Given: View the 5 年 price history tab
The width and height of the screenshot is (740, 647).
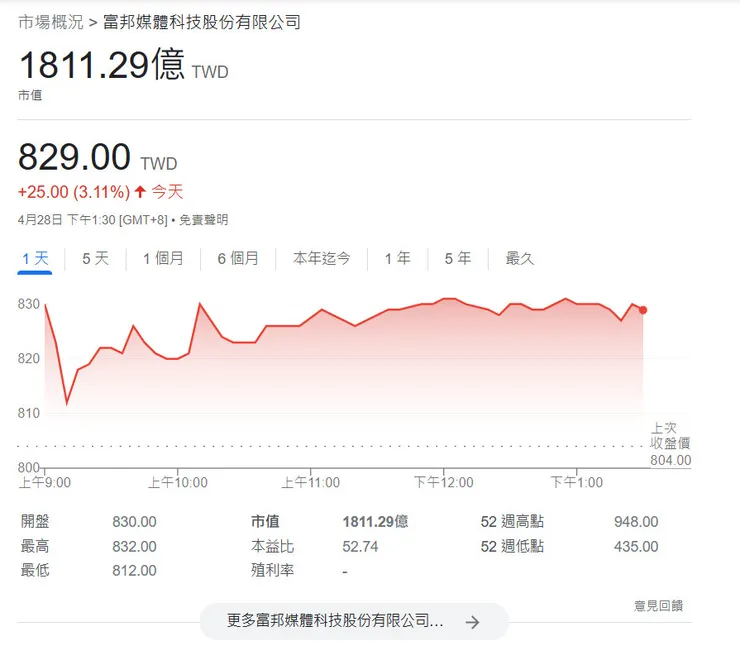Looking at the screenshot, I should click(x=457, y=258).
